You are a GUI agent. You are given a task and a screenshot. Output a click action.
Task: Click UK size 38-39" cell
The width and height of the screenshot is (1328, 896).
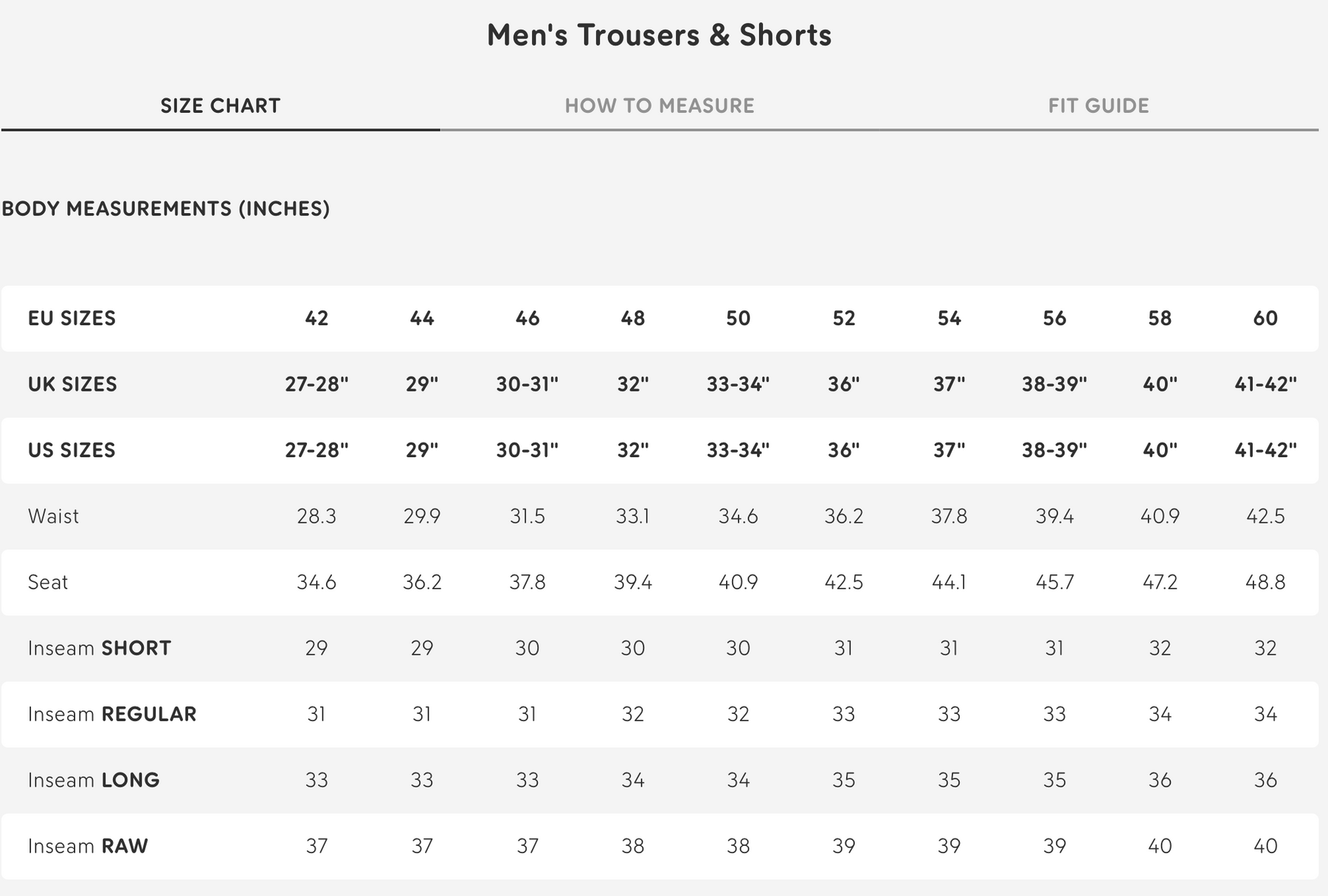(x=1054, y=384)
